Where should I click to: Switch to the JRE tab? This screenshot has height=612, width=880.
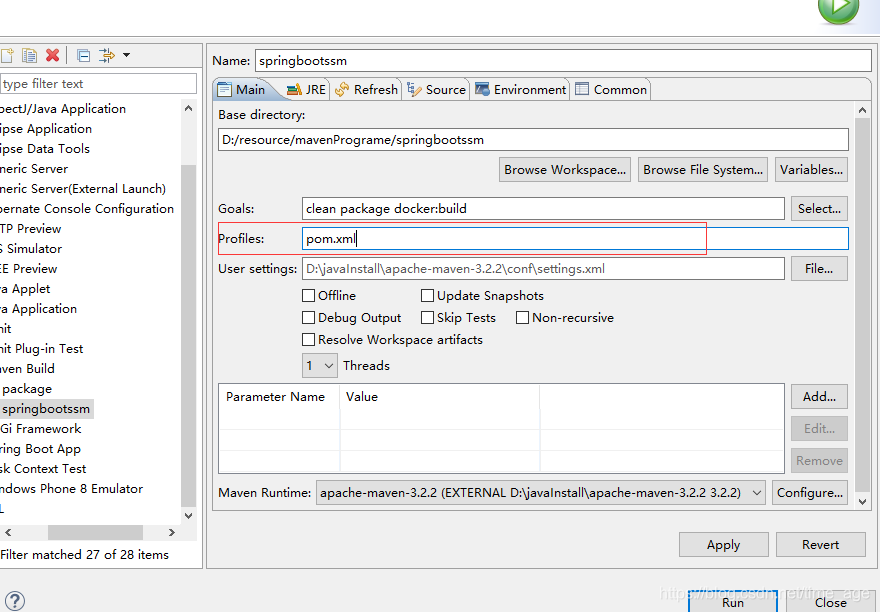(306, 90)
